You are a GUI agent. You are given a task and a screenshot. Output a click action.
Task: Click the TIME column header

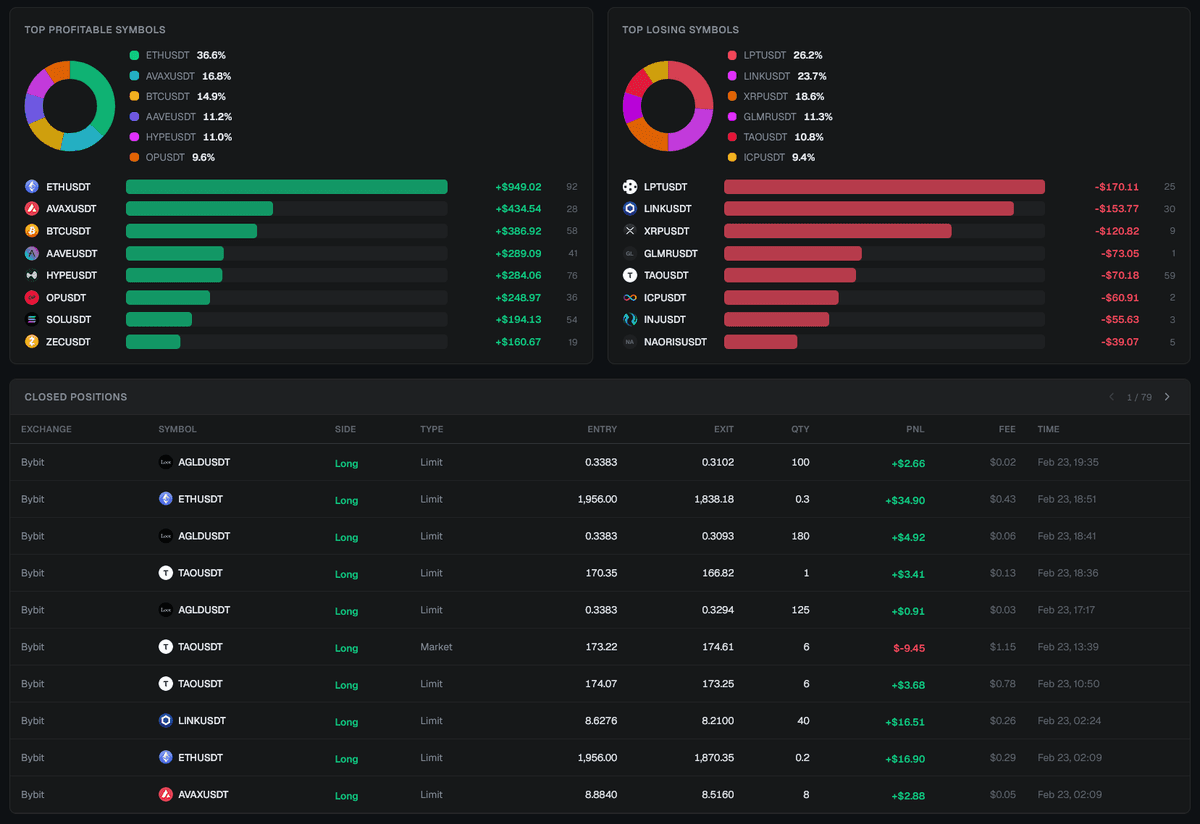(x=1048, y=429)
